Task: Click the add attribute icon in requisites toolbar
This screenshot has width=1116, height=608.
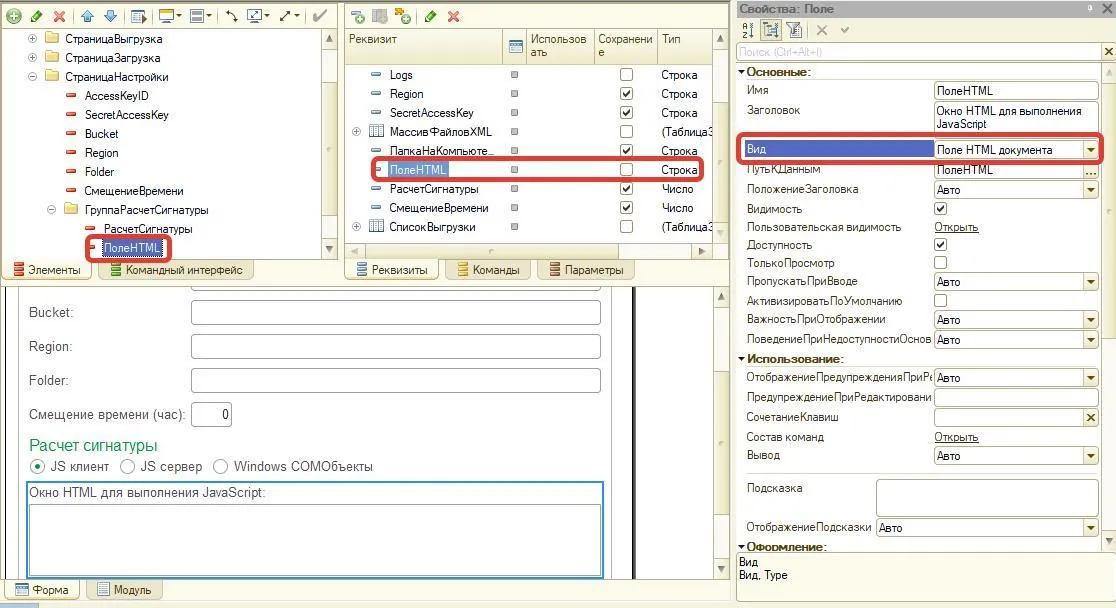Action: tap(358, 16)
